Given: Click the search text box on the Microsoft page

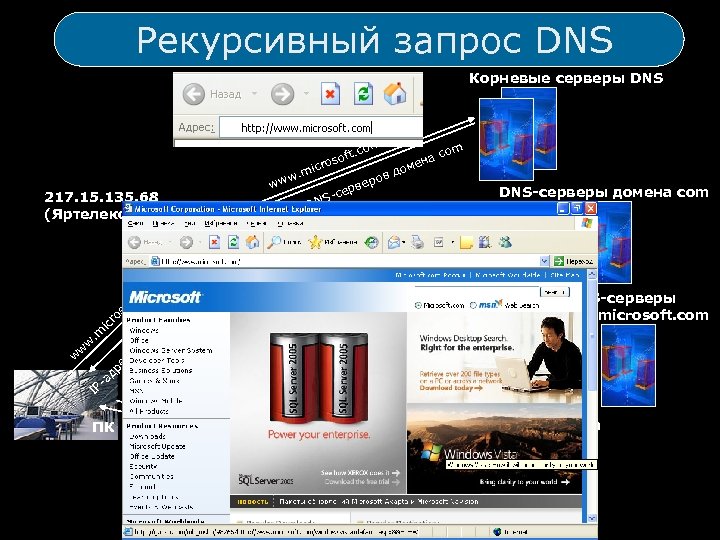Looking at the screenshot, I should [x=477, y=292].
